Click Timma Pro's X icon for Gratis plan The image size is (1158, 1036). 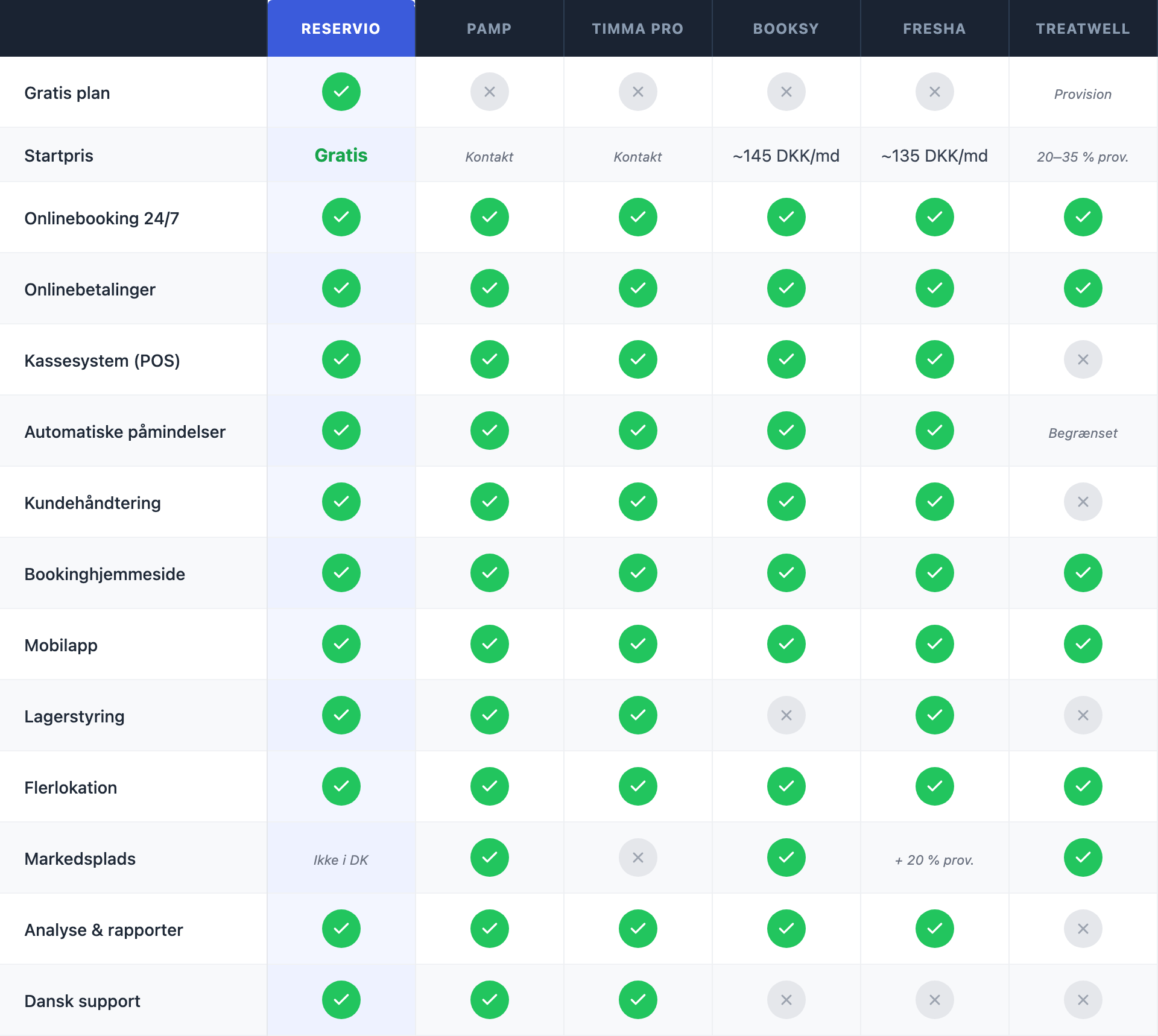638,92
